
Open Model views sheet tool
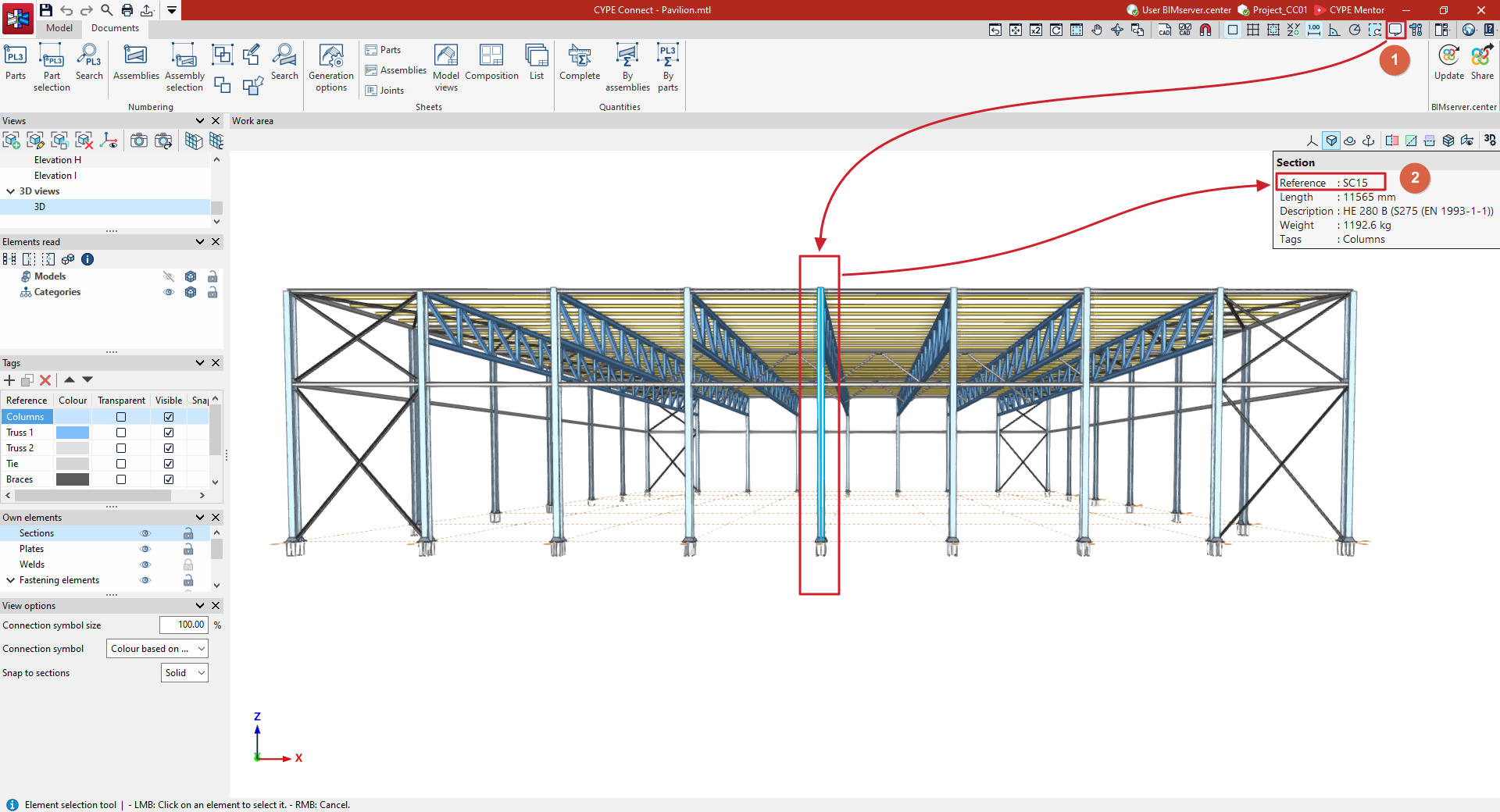tap(446, 68)
